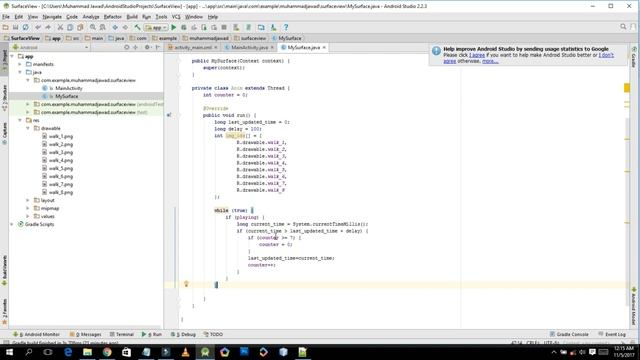Screen dimensions: 640x360
Task: Expand Gradle Scripts node
Action: (12, 224)
